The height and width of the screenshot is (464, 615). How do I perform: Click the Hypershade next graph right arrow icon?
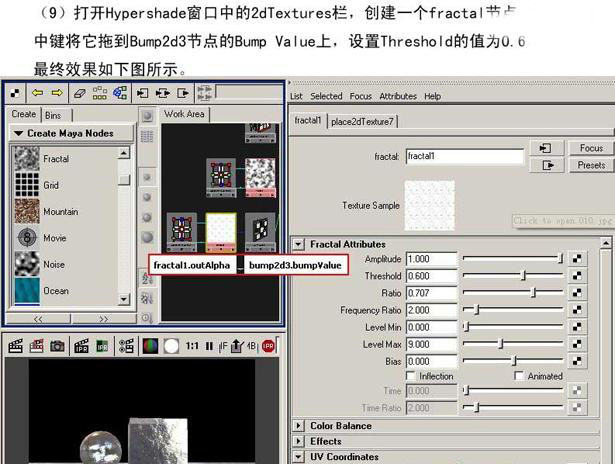click(57, 93)
